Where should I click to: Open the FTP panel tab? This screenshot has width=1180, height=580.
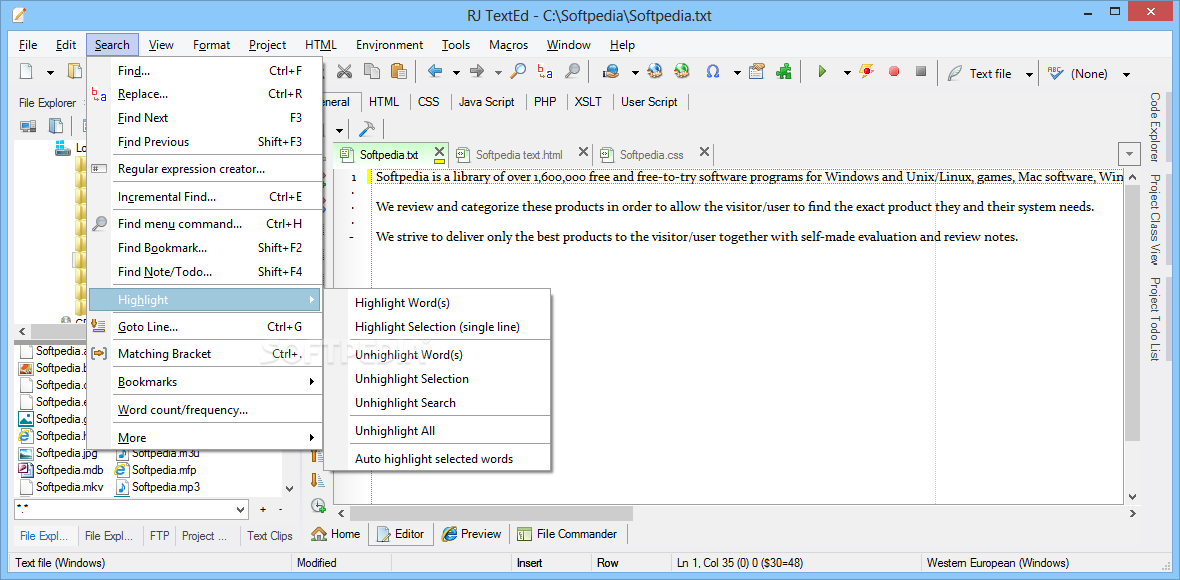pyautogui.click(x=160, y=536)
